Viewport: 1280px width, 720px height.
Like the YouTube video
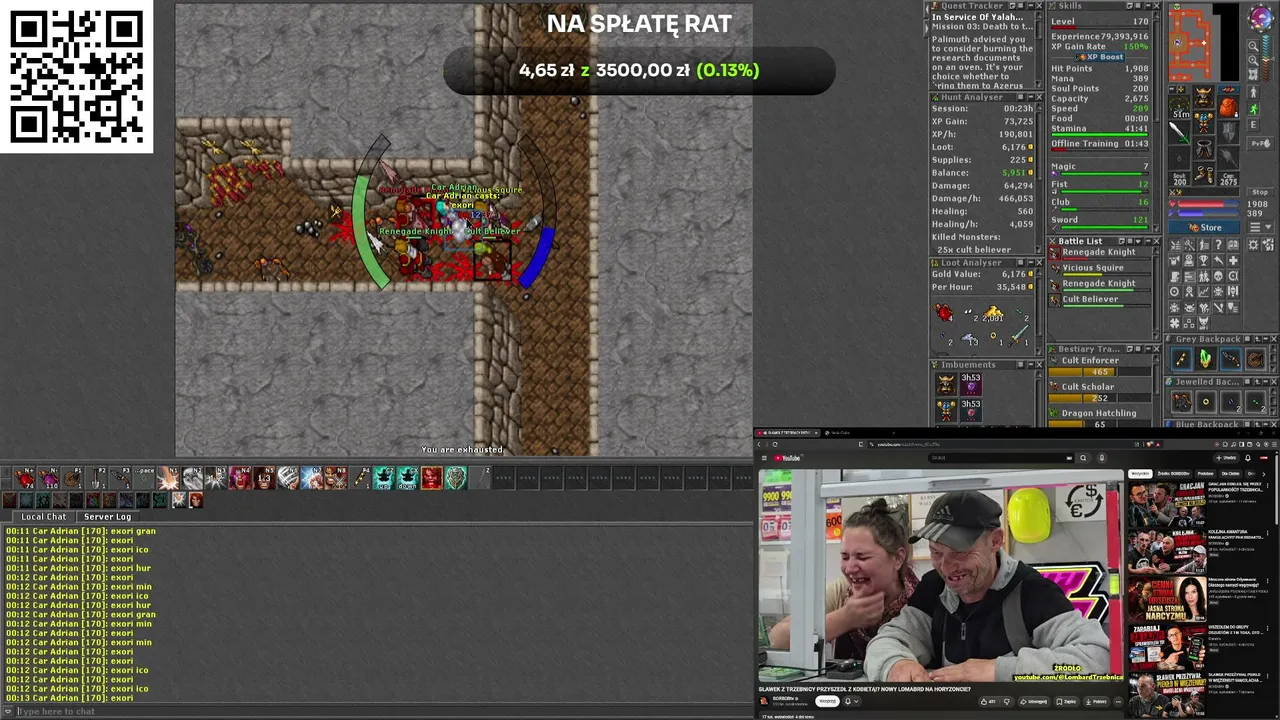987,701
